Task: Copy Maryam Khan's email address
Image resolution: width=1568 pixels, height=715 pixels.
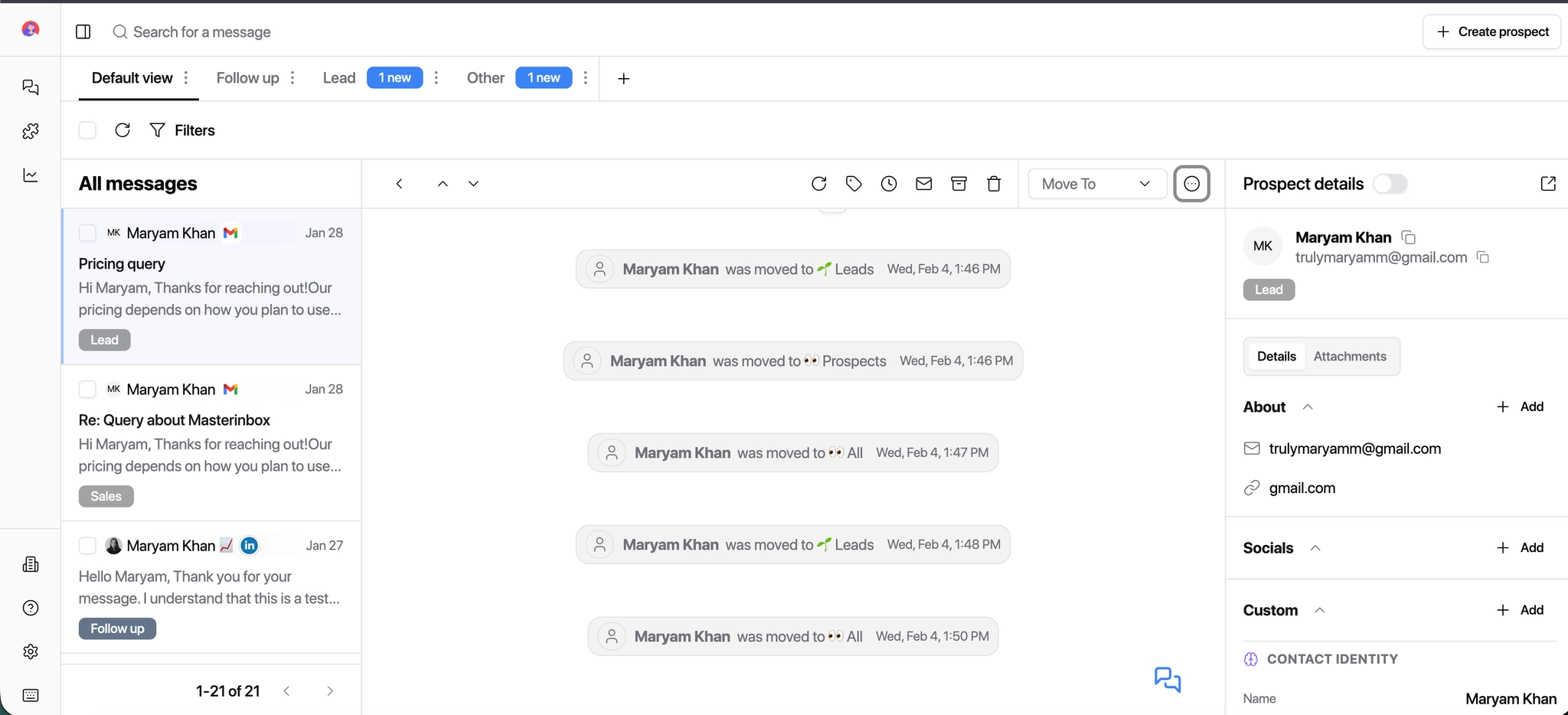Action: point(1483,257)
